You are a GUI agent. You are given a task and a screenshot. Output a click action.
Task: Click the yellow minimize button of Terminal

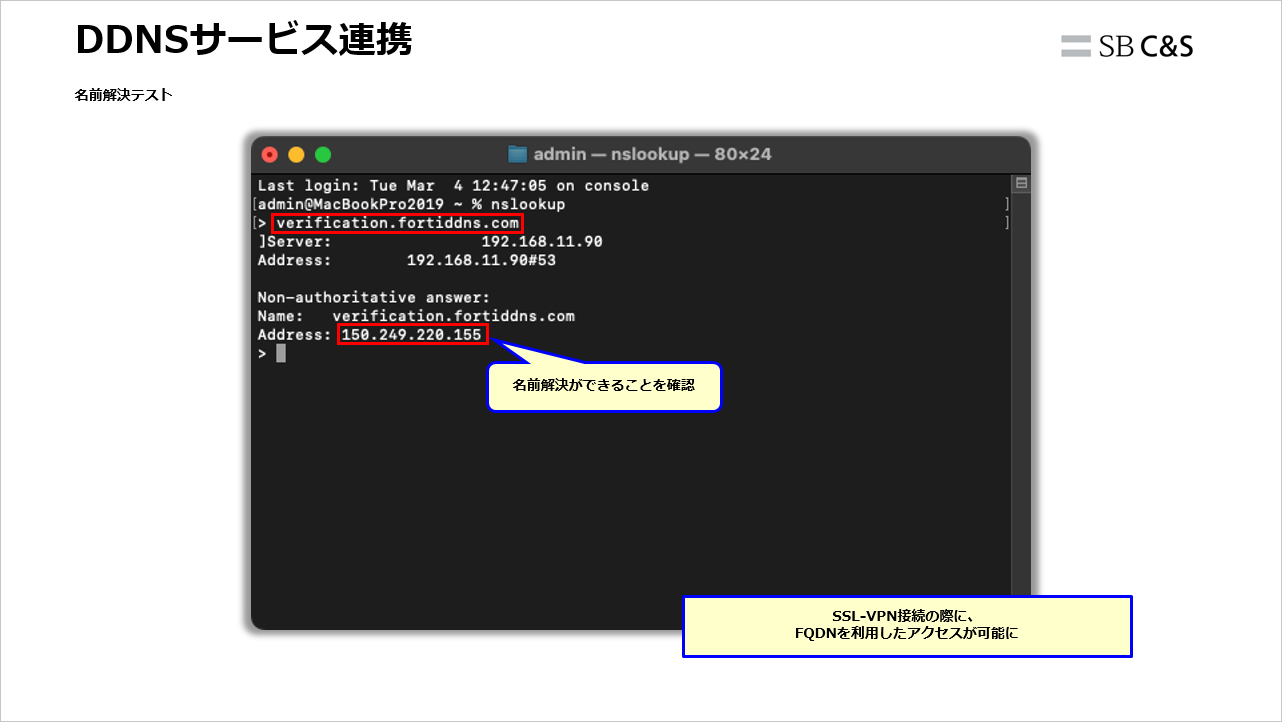pos(296,155)
